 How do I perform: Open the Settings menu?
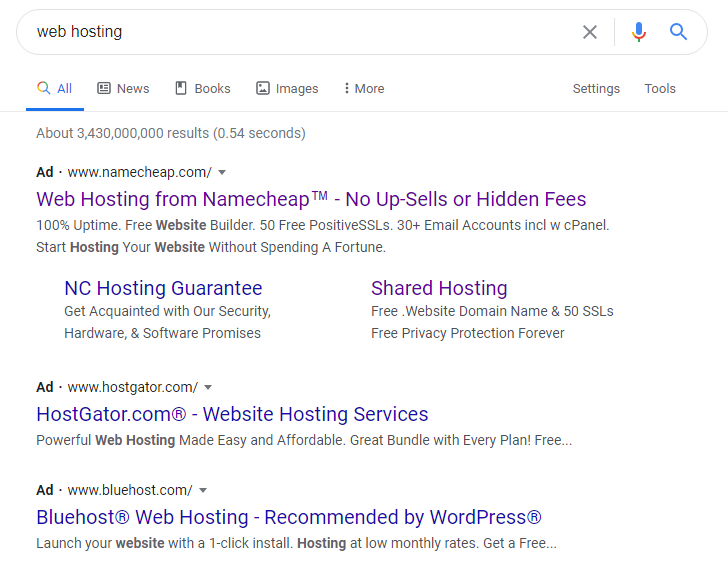[596, 88]
